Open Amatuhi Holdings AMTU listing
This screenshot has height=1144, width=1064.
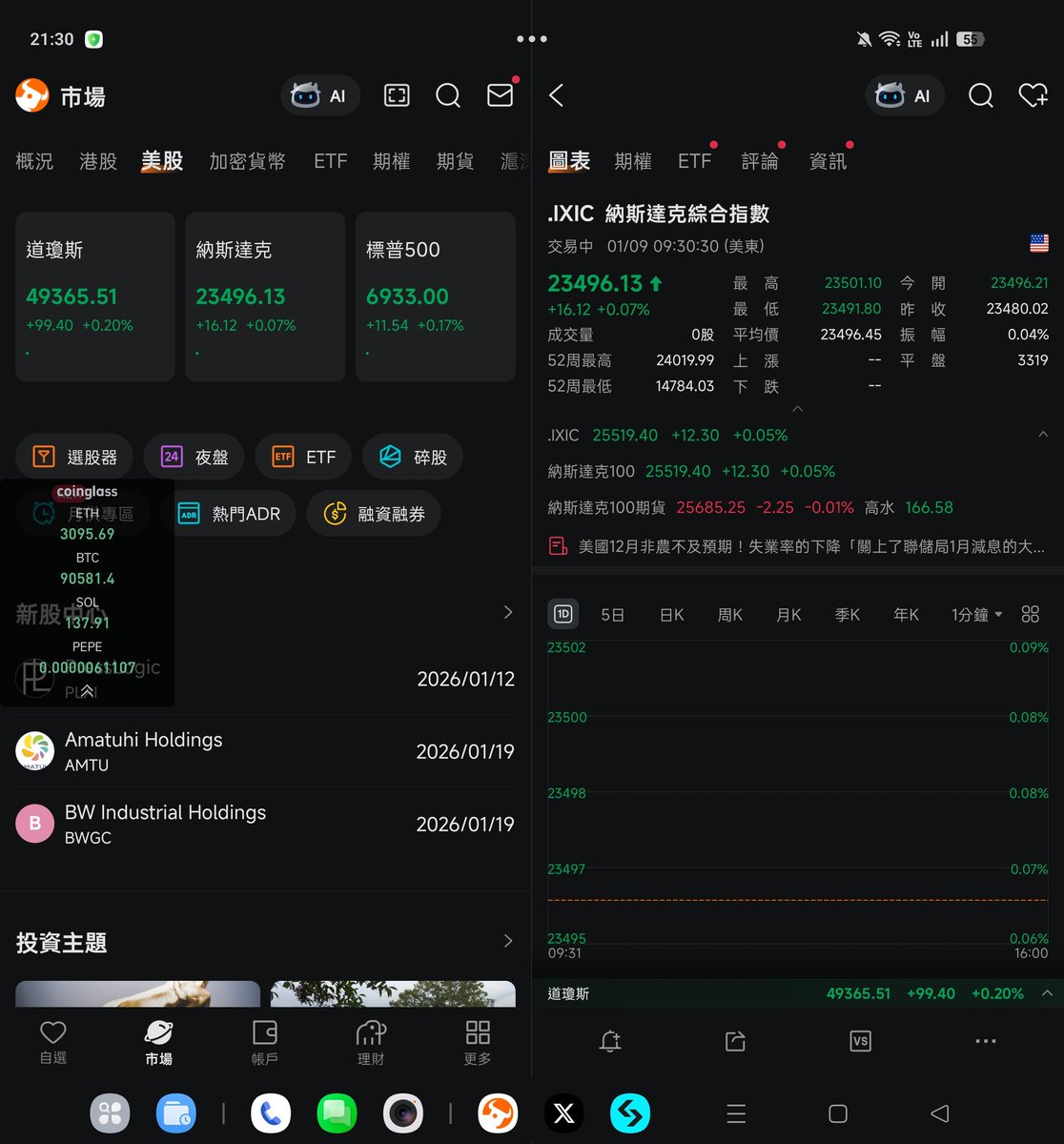point(265,751)
